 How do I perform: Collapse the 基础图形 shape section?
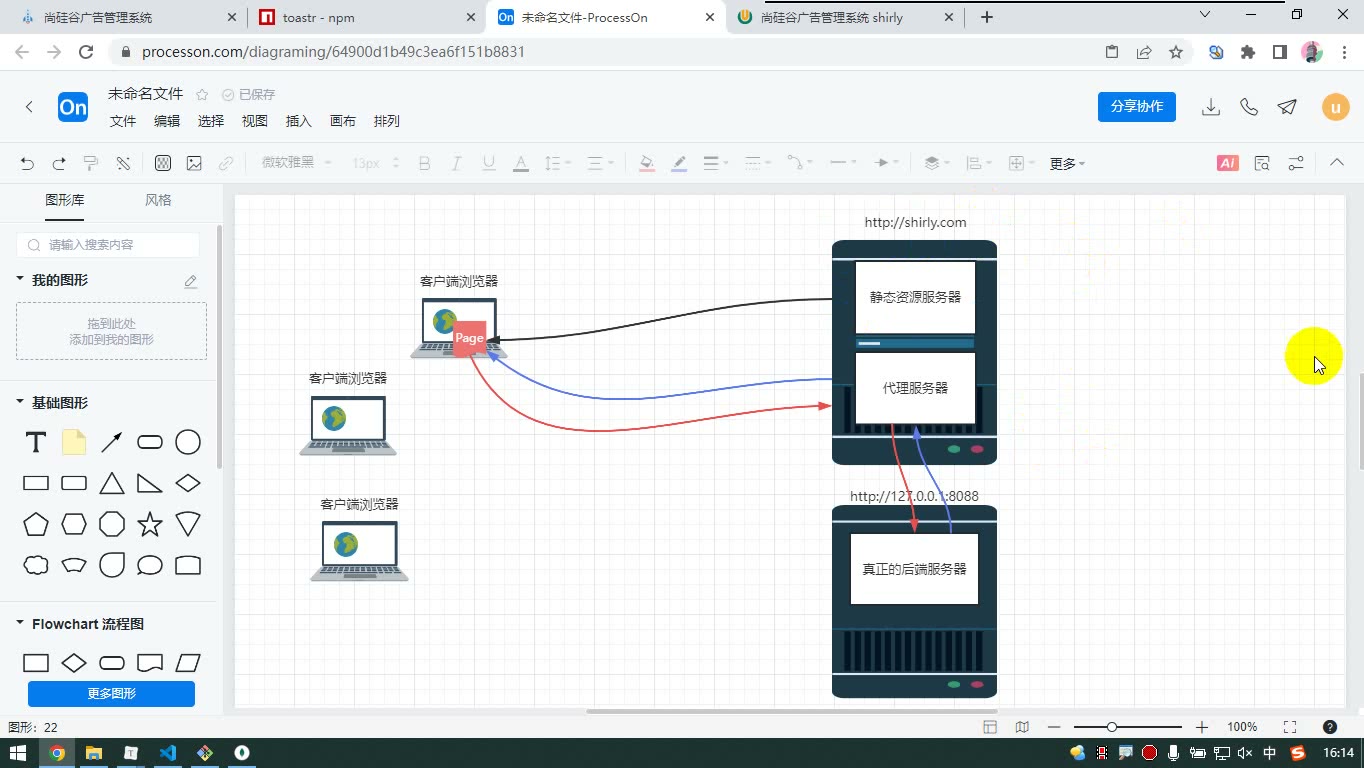coord(20,402)
